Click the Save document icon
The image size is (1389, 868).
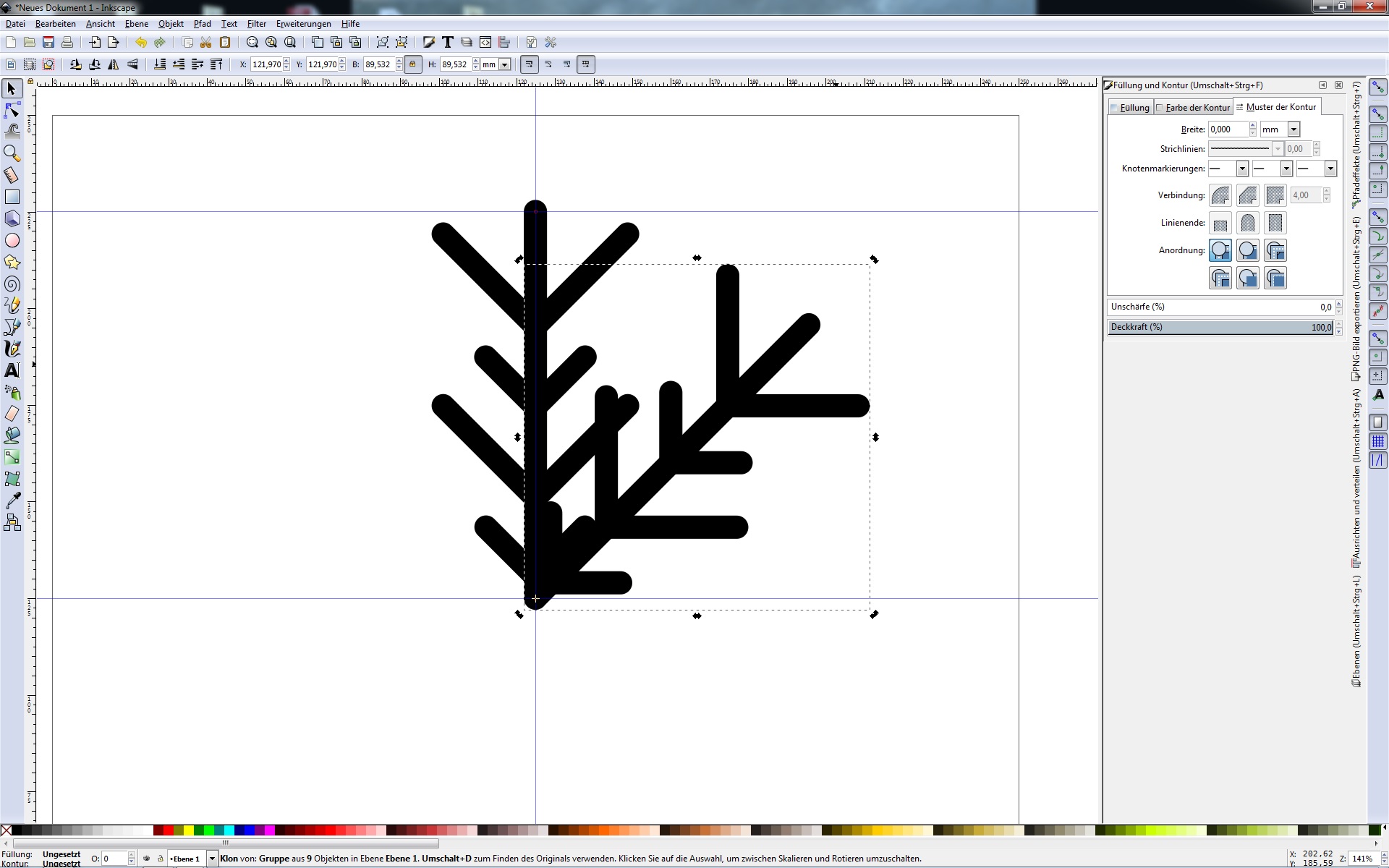(x=48, y=43)
